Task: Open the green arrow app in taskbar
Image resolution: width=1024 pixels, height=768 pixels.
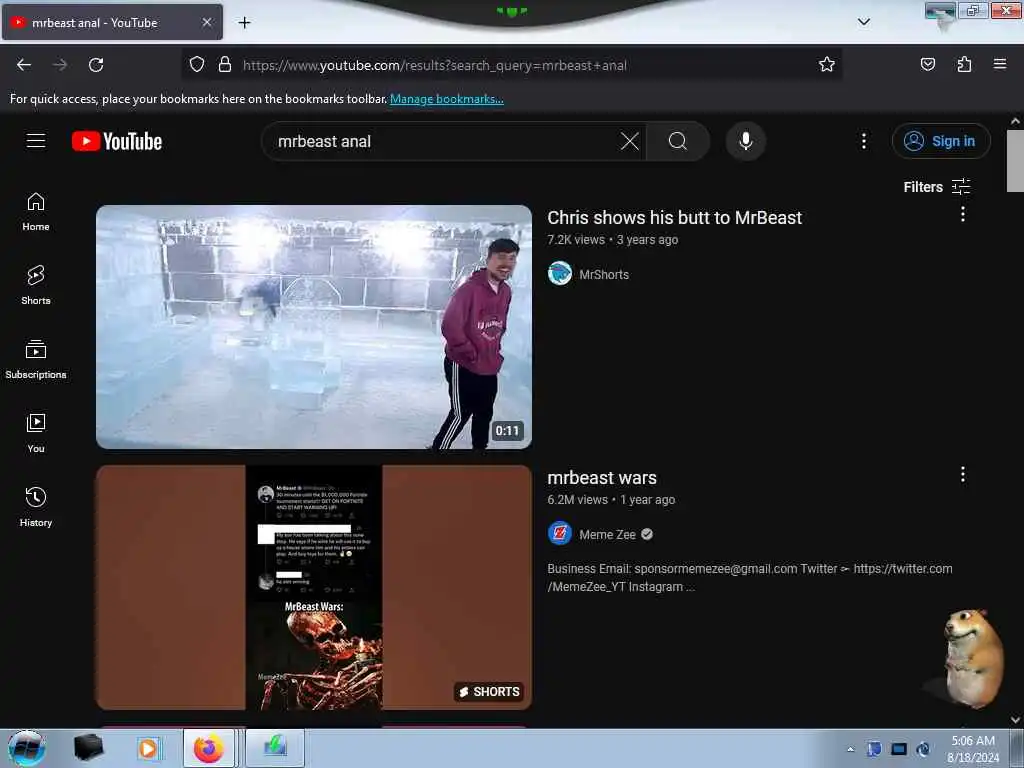Action: click(x=275, y=748)
